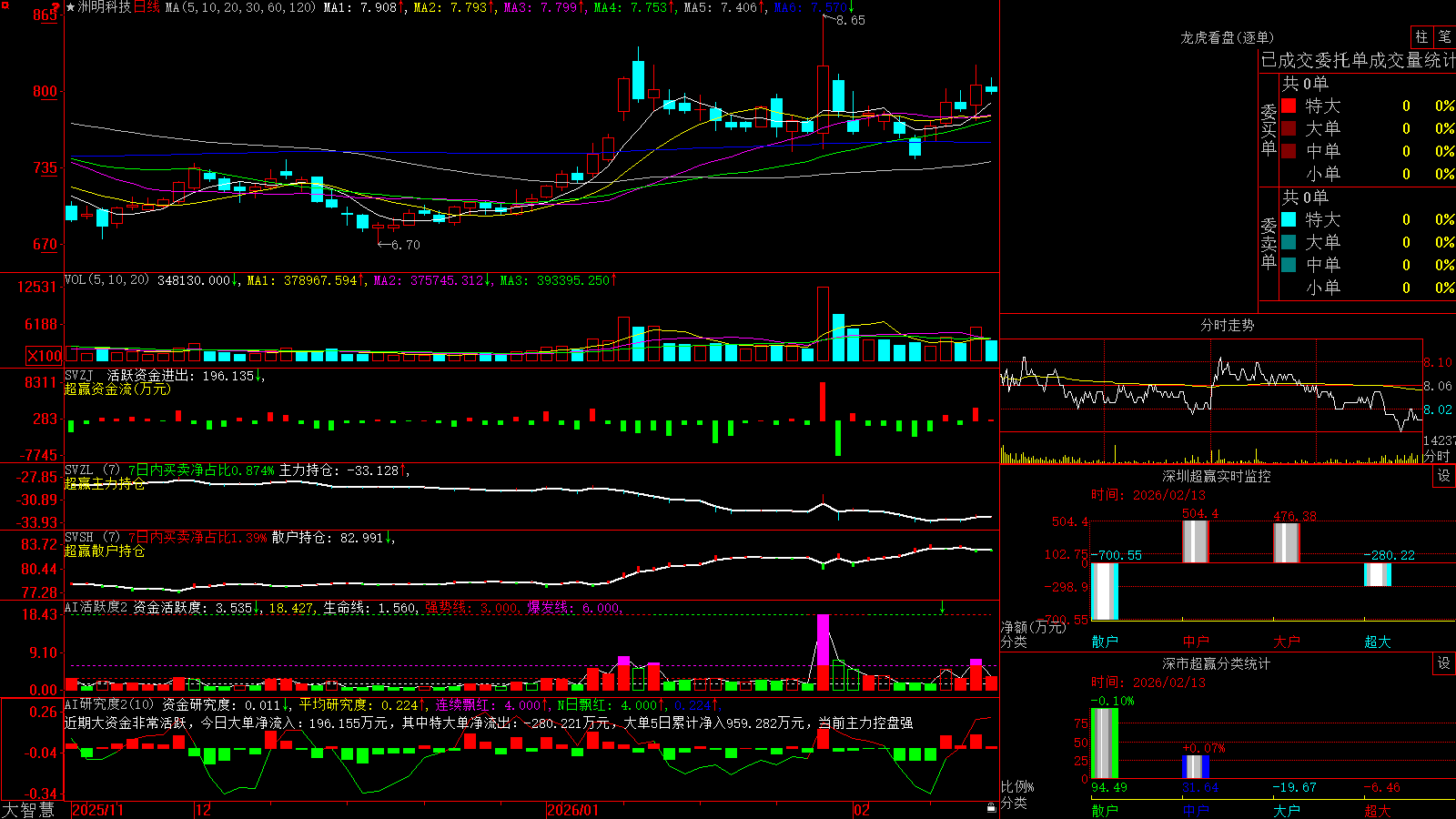The height and width of the screenshot is (819, 1456).
Task: Click the 分时走势 panel title
Action: point(1227,325)
